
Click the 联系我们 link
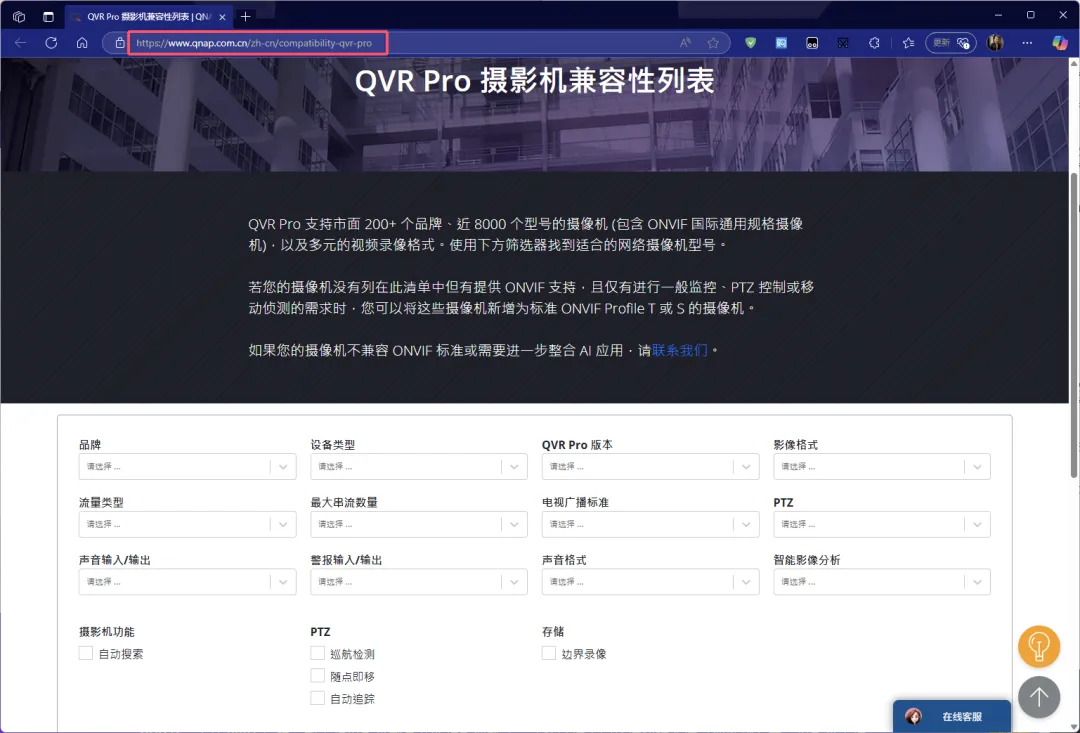click(679, 351)
